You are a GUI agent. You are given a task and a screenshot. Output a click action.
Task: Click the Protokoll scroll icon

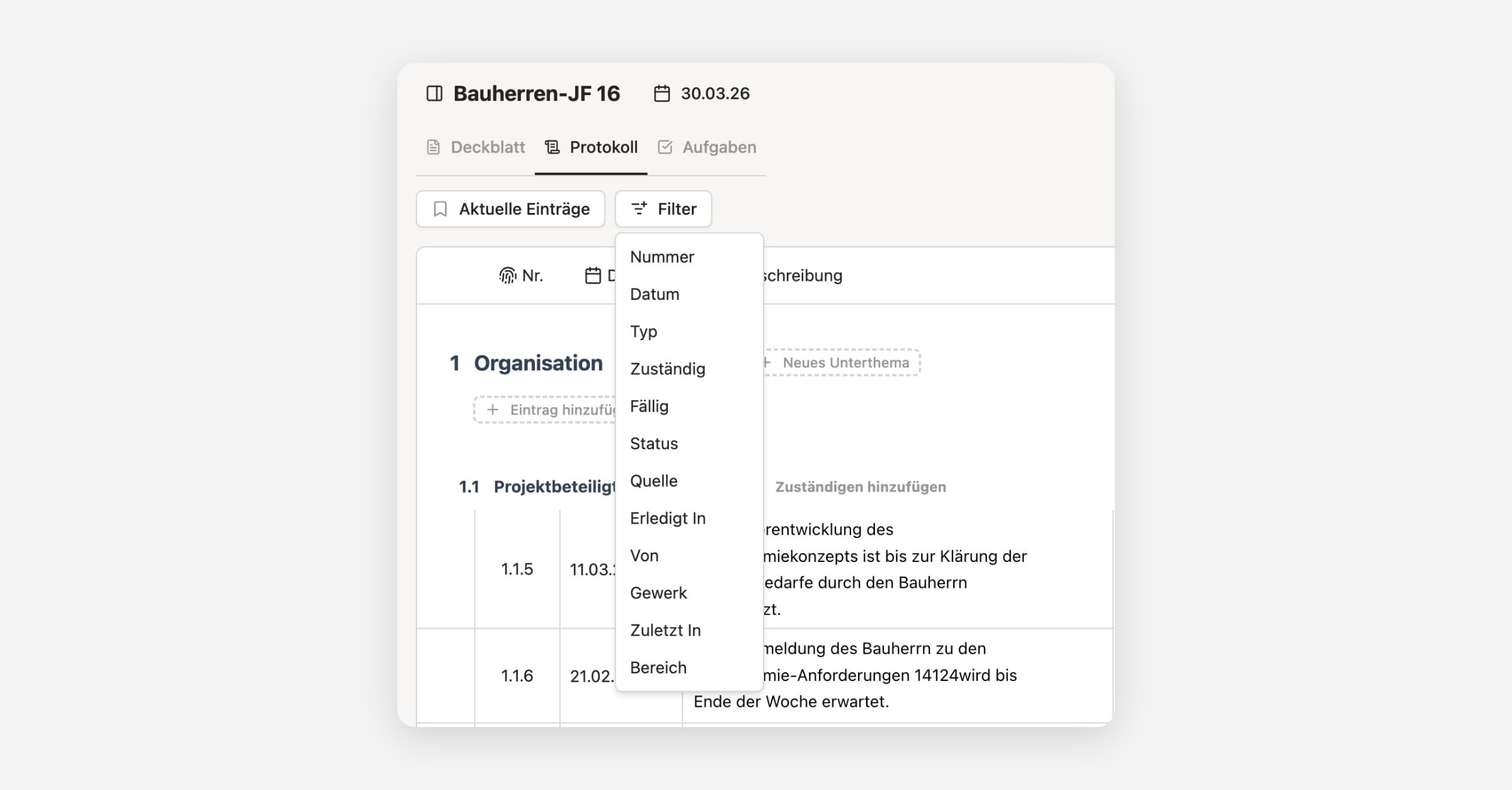[x=553, y=147]
